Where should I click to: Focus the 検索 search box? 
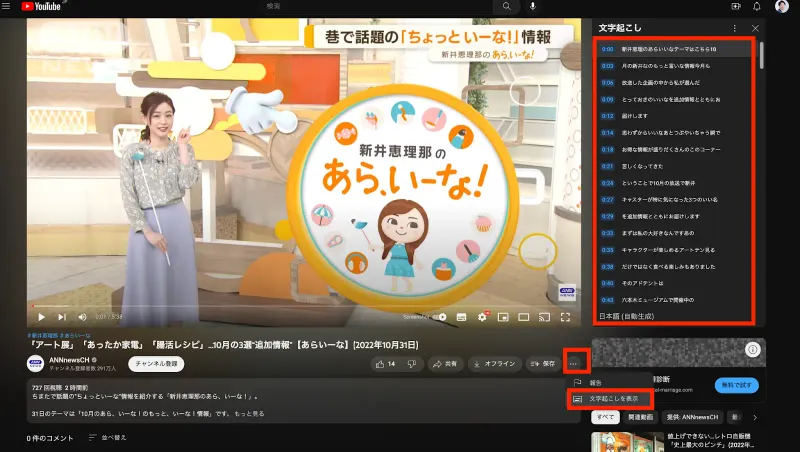[378, 6]
